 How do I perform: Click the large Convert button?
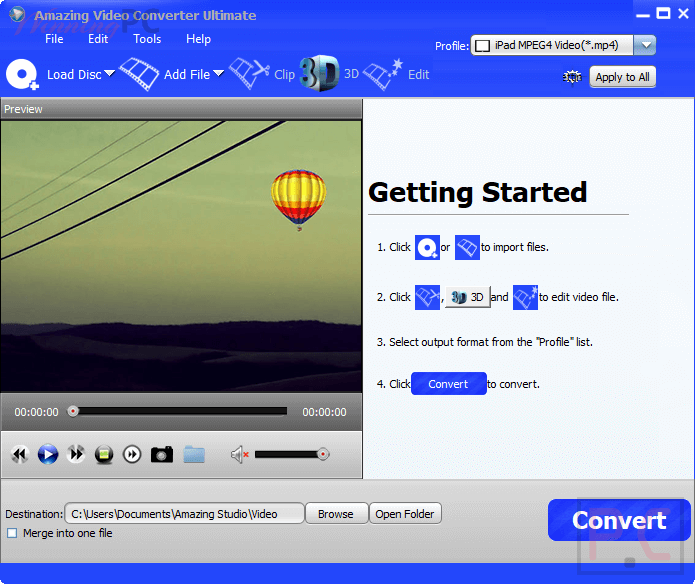point(619,520)
